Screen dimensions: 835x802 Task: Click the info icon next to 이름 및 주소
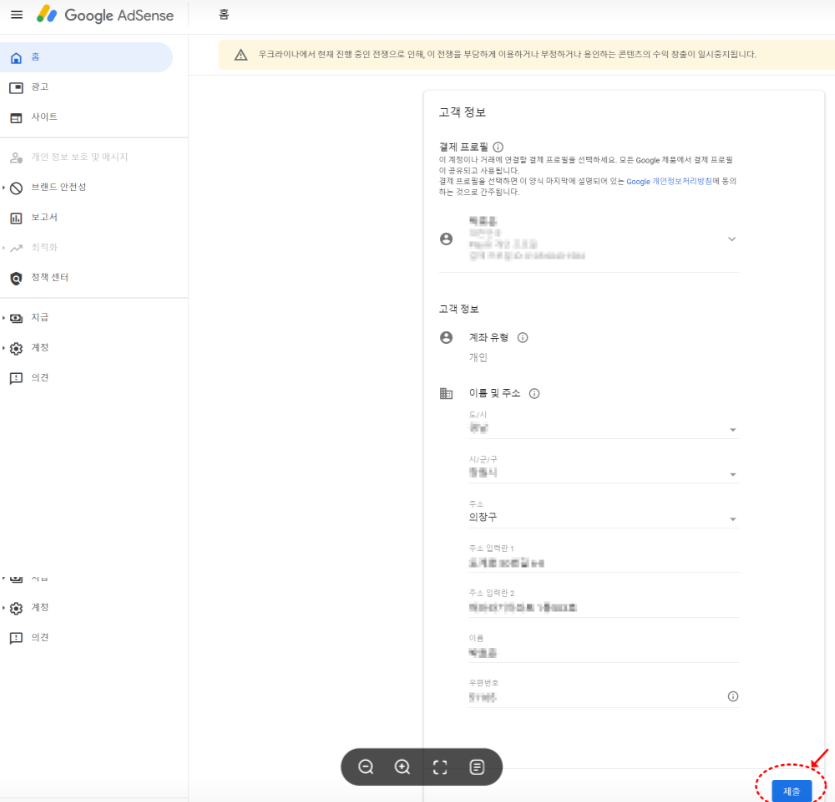point(534,394)
